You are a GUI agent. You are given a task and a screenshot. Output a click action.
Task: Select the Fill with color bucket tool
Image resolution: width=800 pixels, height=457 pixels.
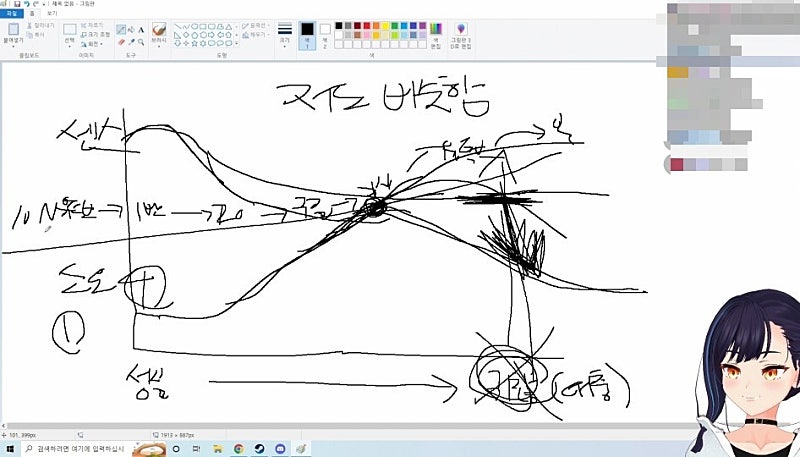click(131, 30)
